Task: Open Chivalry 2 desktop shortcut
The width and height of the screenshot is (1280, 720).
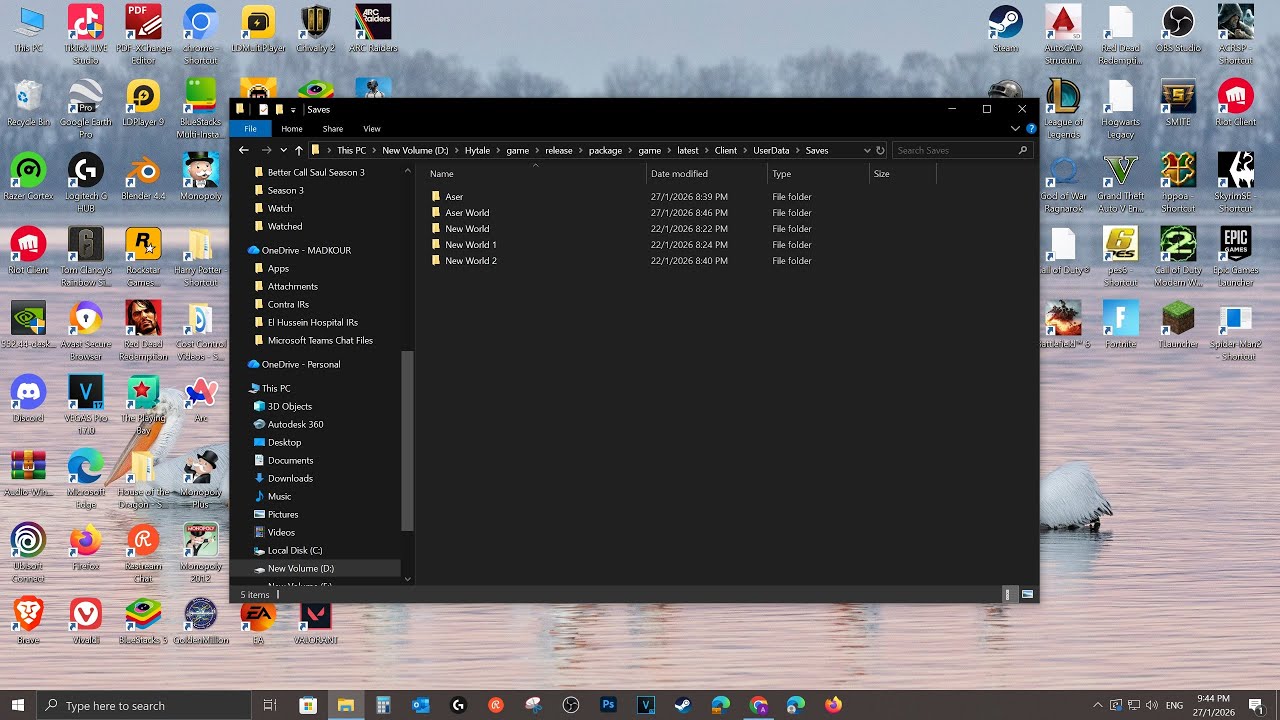Action: click(316, 28)
